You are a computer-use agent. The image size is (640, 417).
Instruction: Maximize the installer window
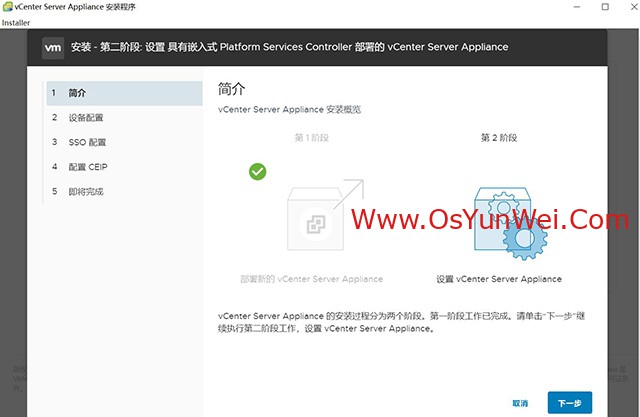click(605, 7)
